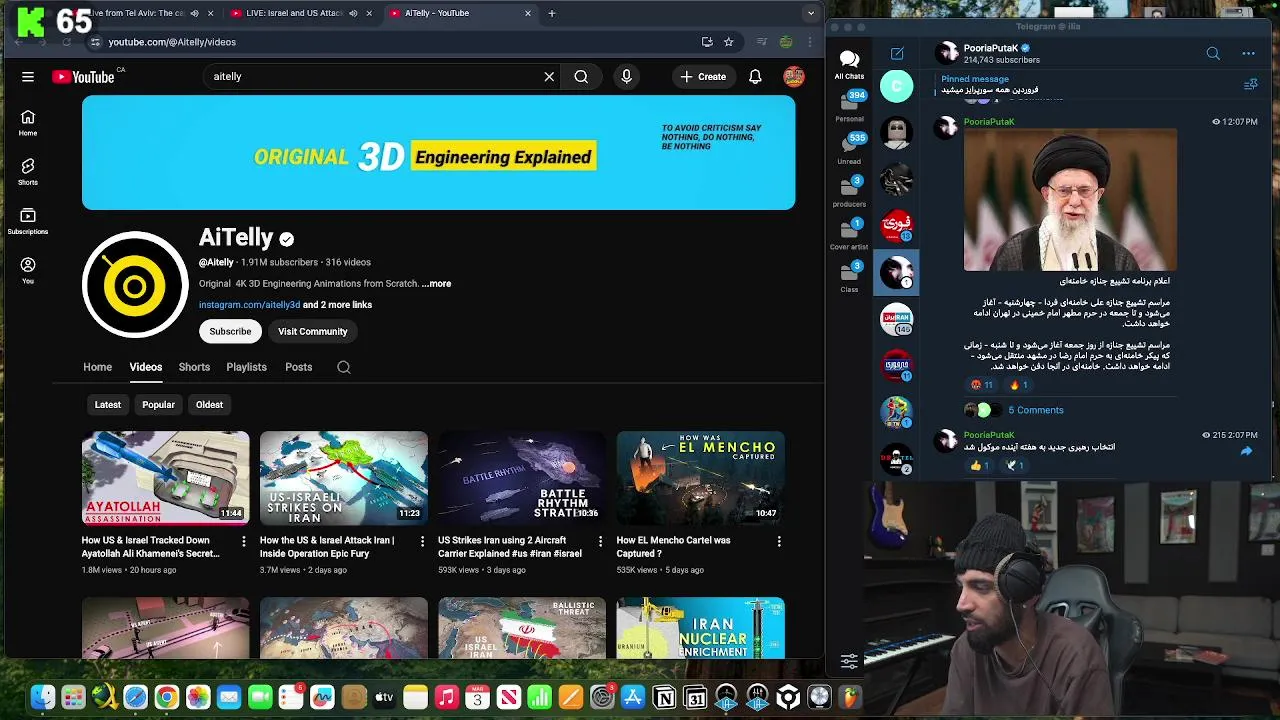Screen dimensions: 1280x720
Task: Open a new Chrome tab with the plus
Action: (551, 13)
